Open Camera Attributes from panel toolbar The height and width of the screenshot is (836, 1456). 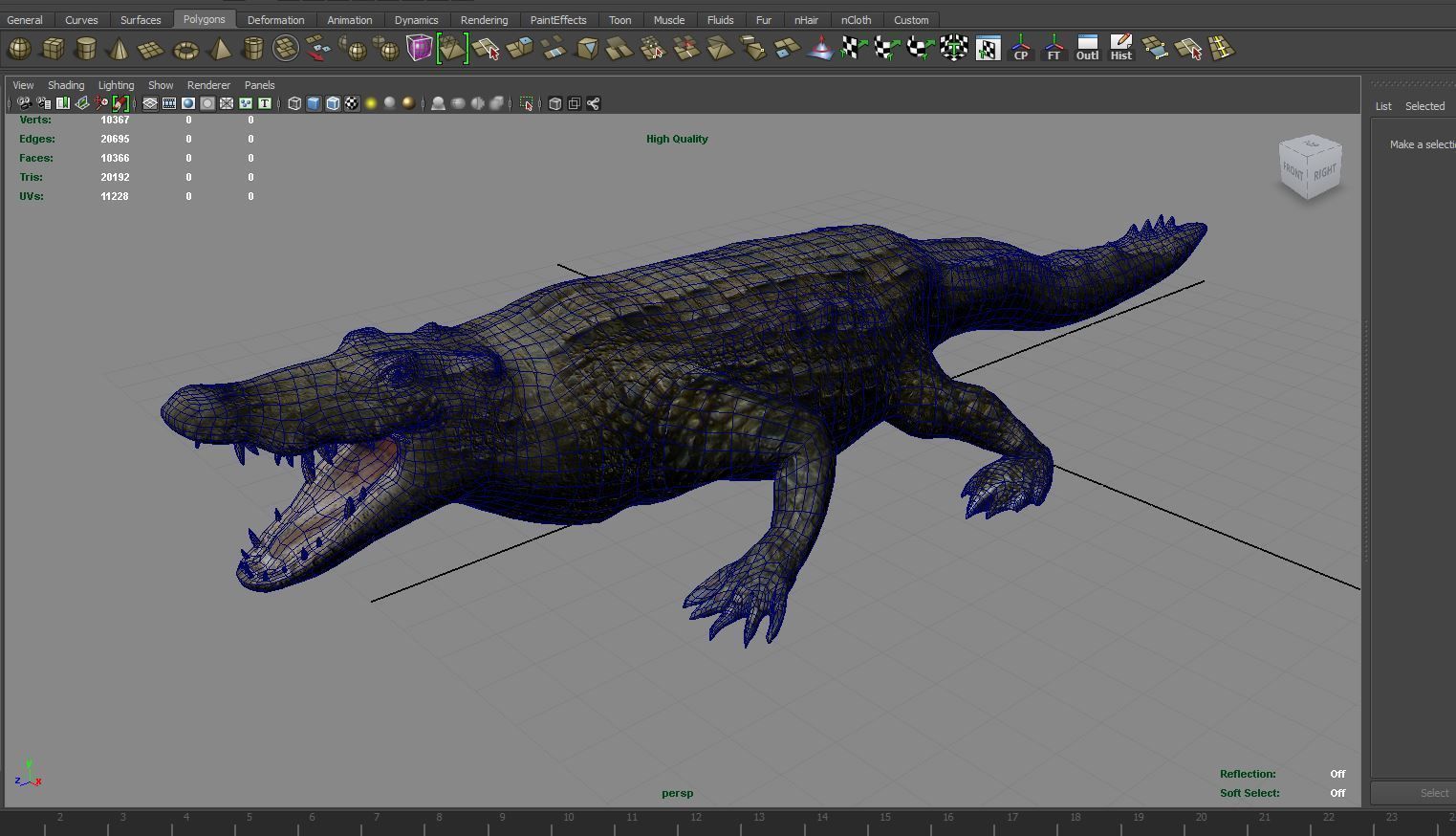[43, 103]
